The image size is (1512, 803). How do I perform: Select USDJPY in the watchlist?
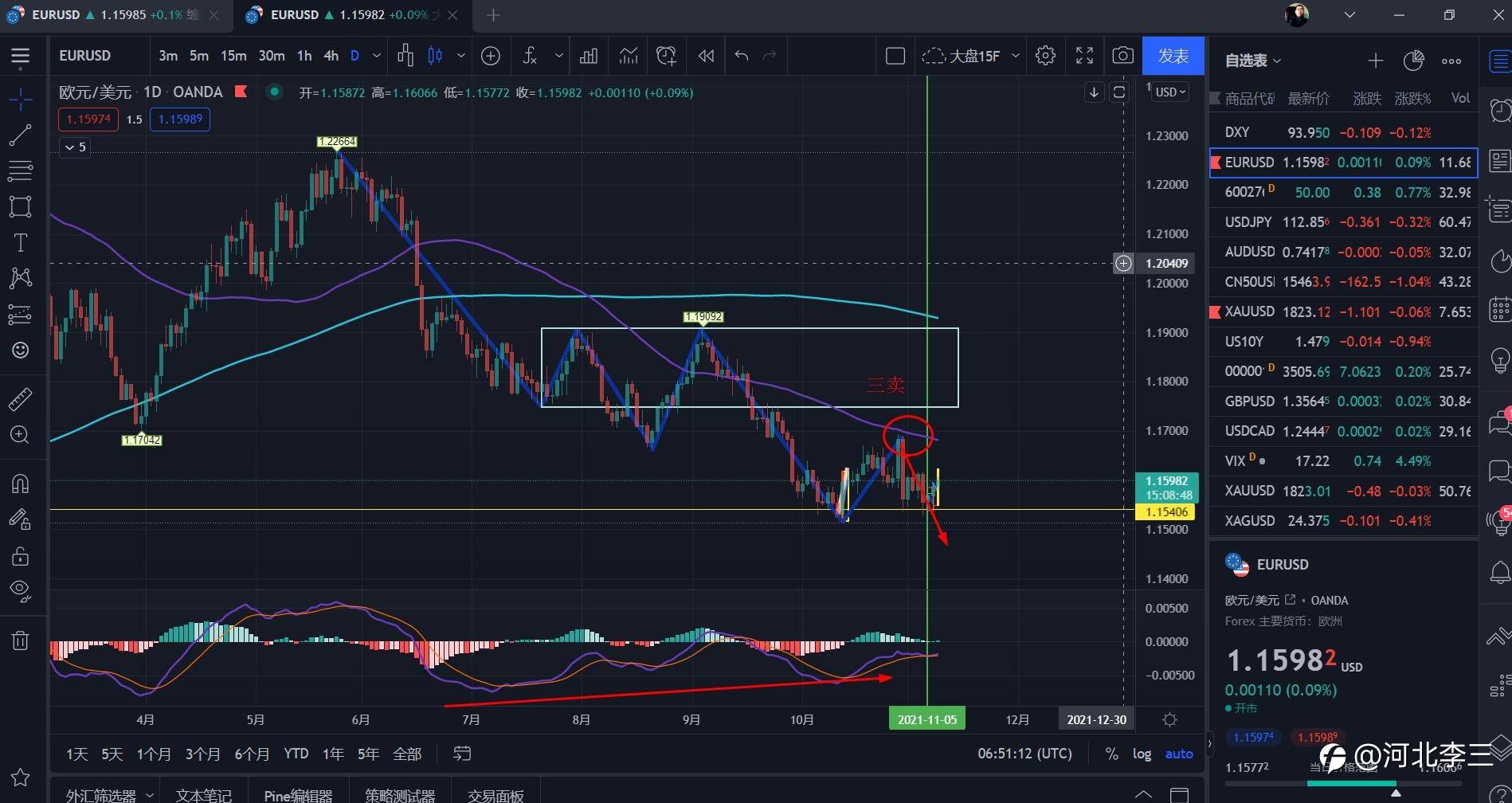[1343, 222]
